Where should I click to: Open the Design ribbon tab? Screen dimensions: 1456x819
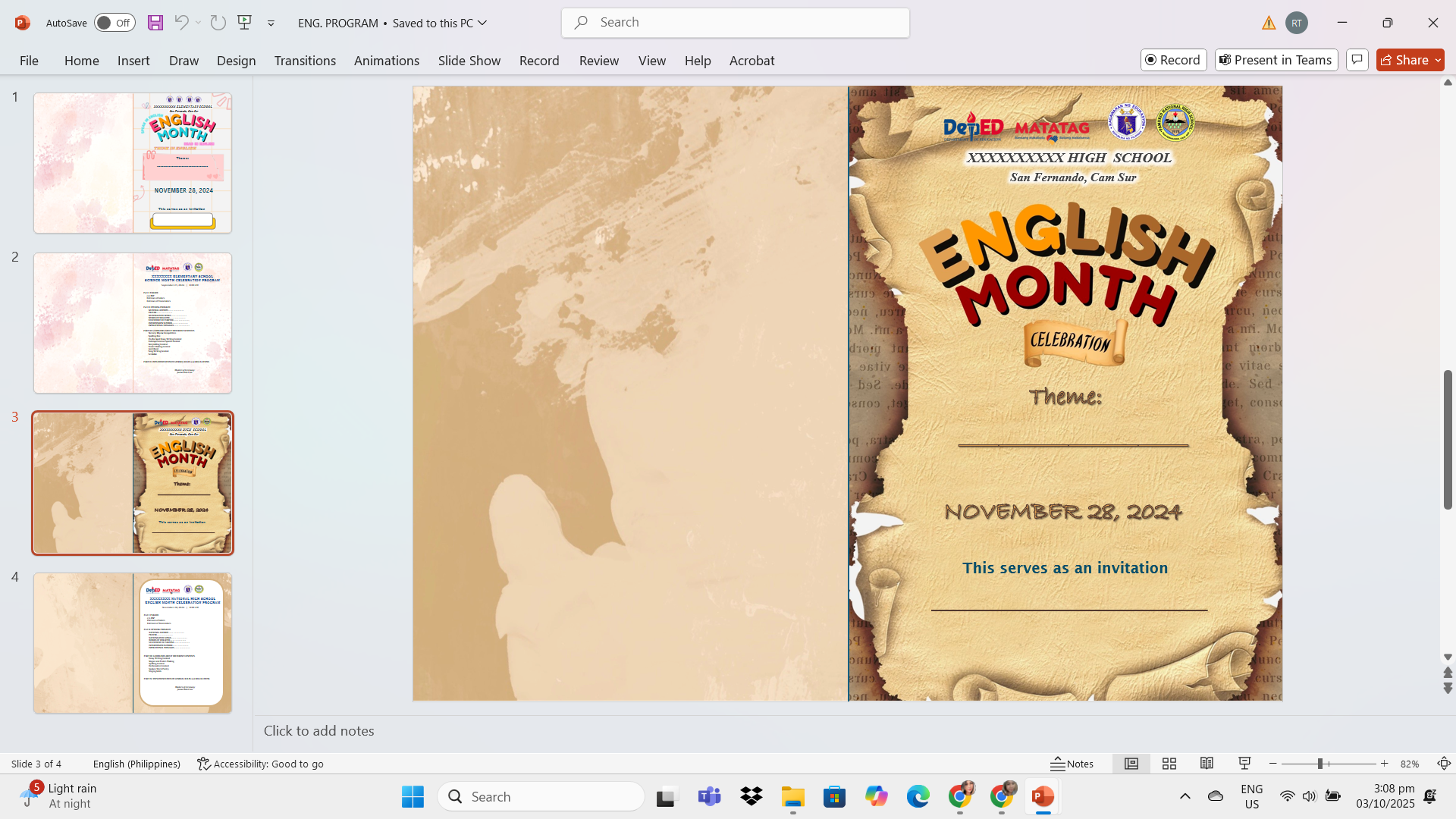pyautogui.click(x=236, y=61)
